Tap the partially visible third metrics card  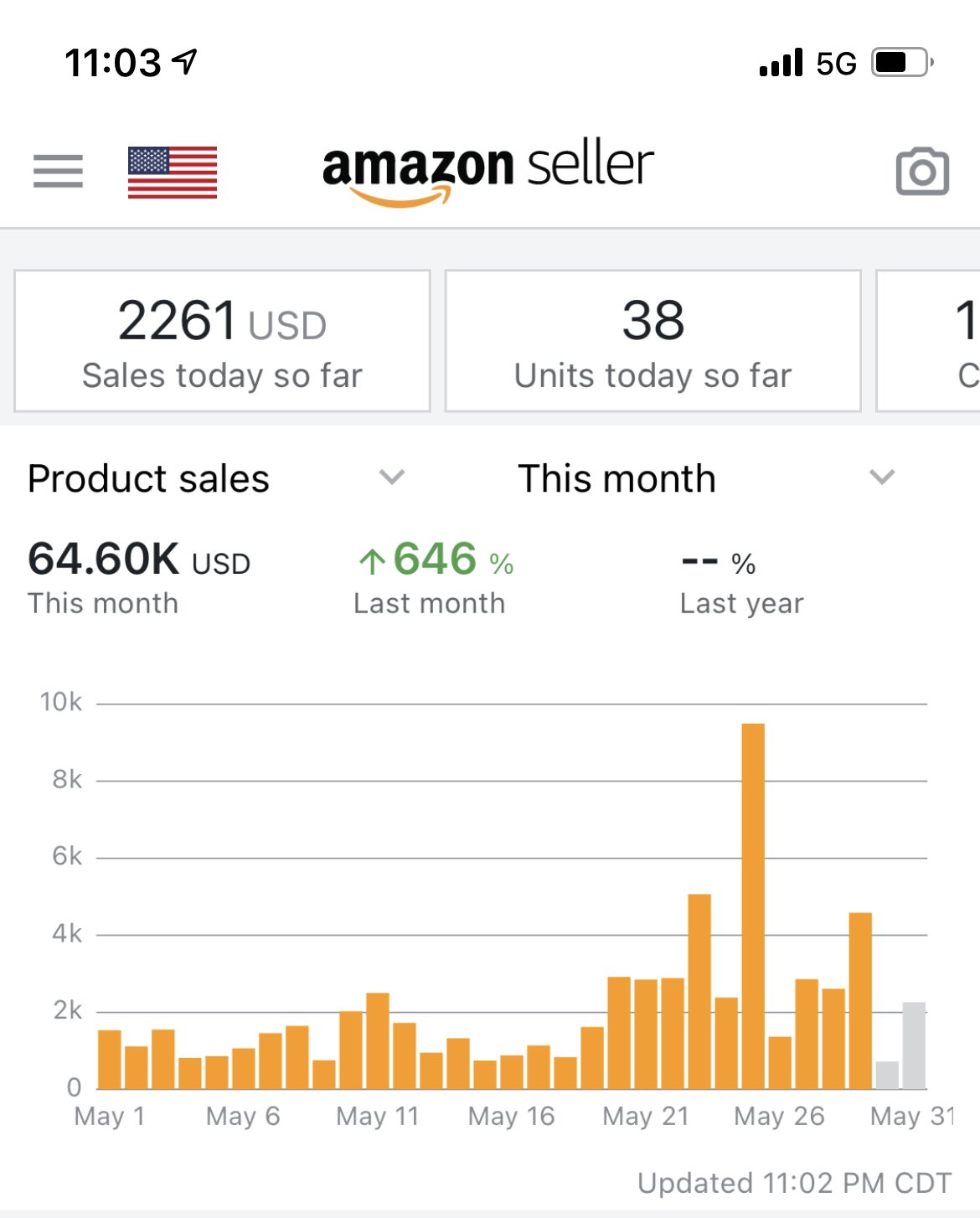[x=930, y=341]
